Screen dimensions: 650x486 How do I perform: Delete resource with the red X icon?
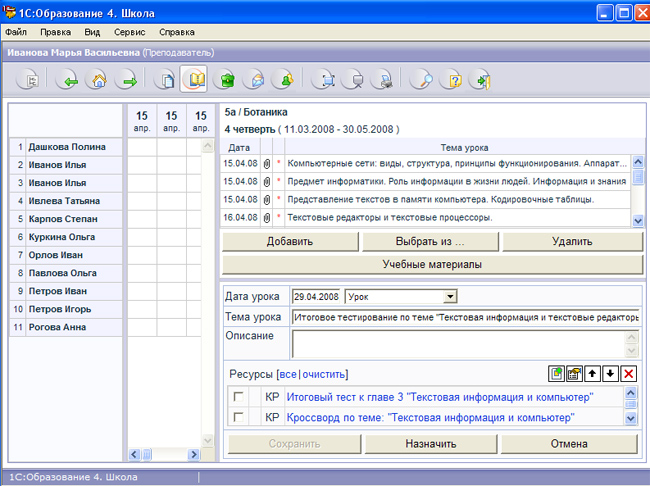click(x=628, y=374)
